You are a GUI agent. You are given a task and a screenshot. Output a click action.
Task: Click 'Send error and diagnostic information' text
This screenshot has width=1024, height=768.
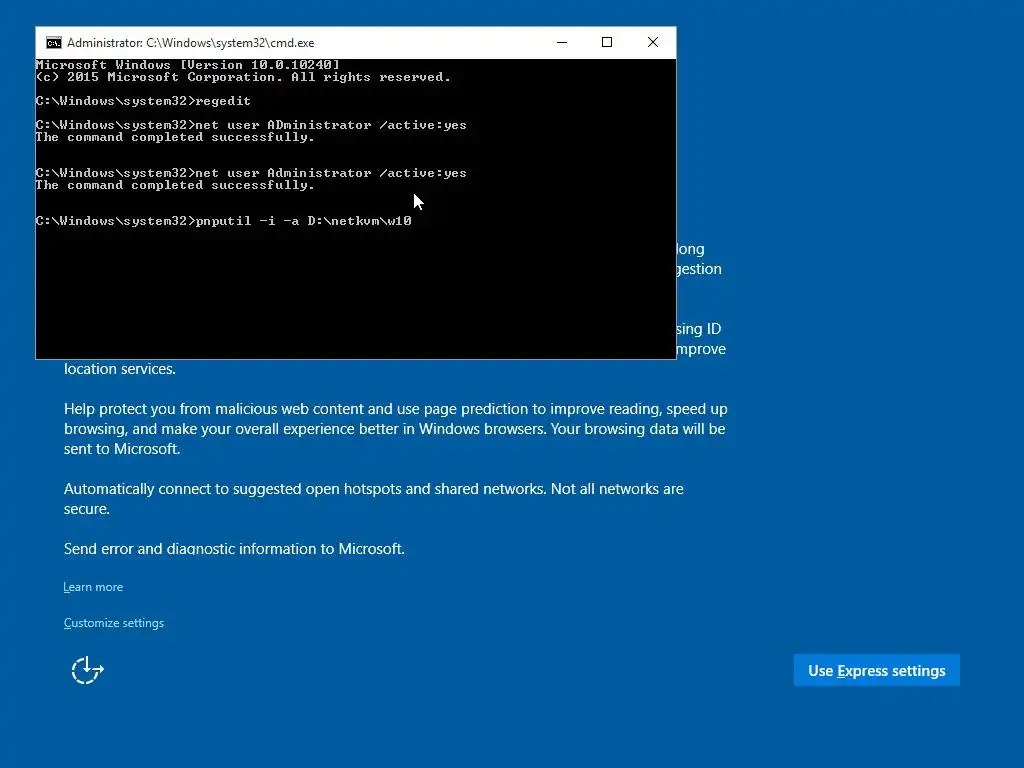point(234,549)
